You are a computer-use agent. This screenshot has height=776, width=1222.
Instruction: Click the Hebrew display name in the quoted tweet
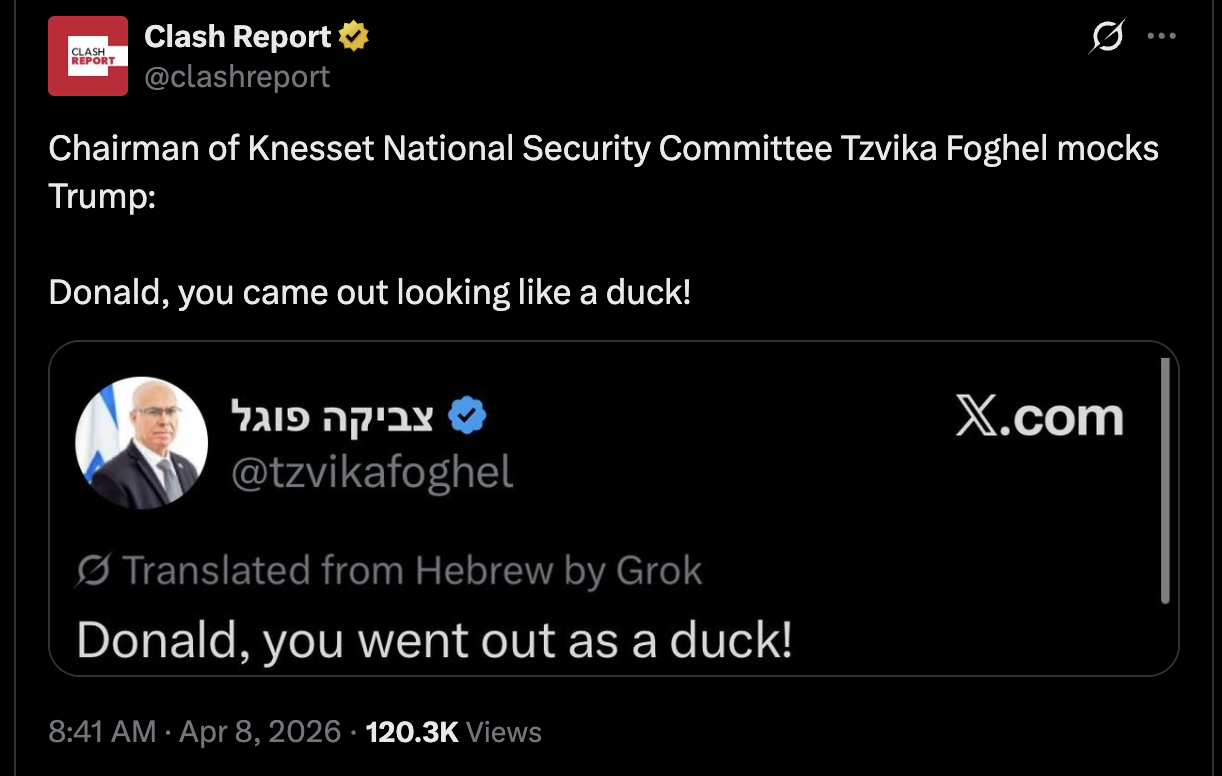coord(331,416)
